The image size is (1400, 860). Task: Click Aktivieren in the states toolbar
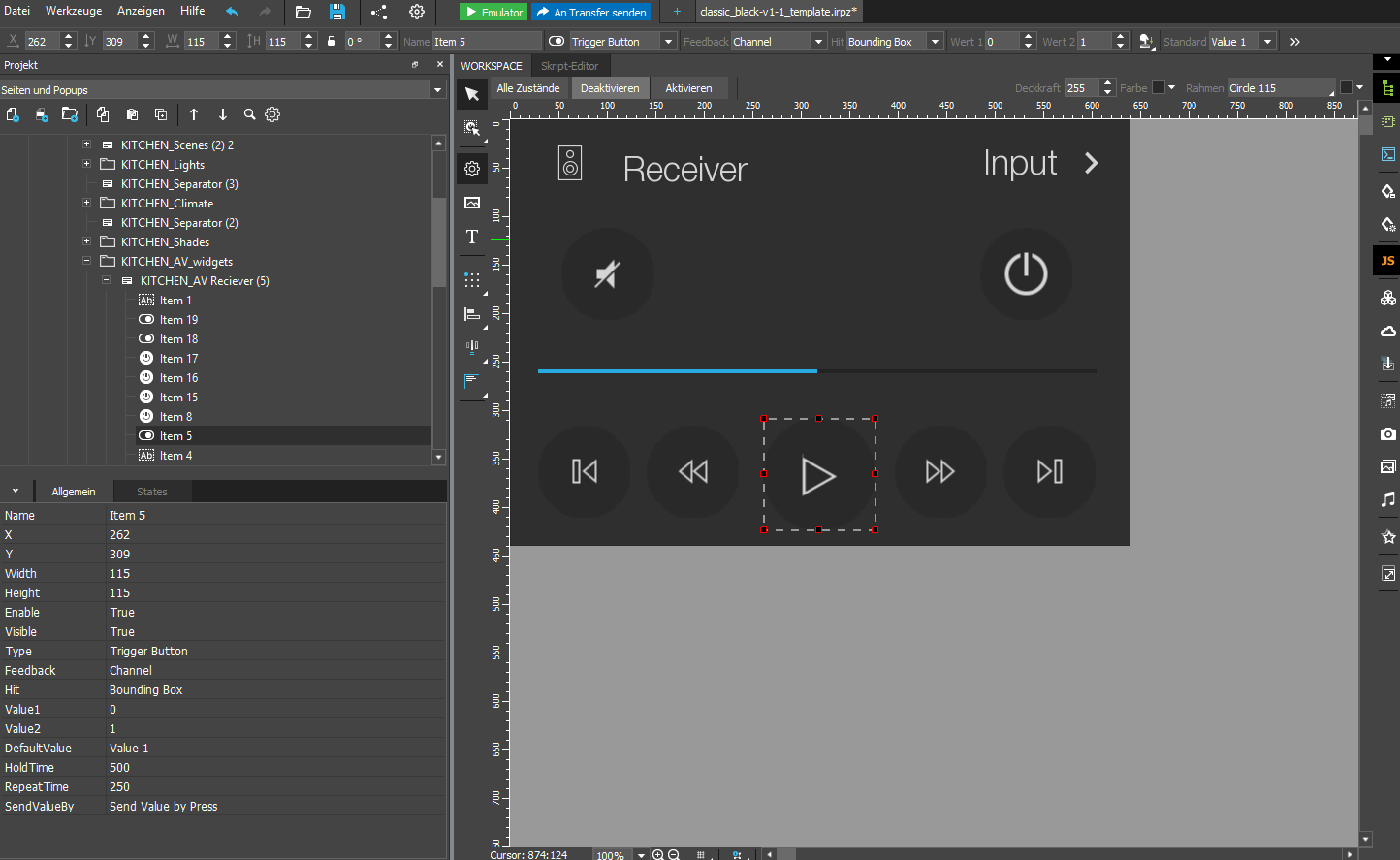[x=687, y=87]
